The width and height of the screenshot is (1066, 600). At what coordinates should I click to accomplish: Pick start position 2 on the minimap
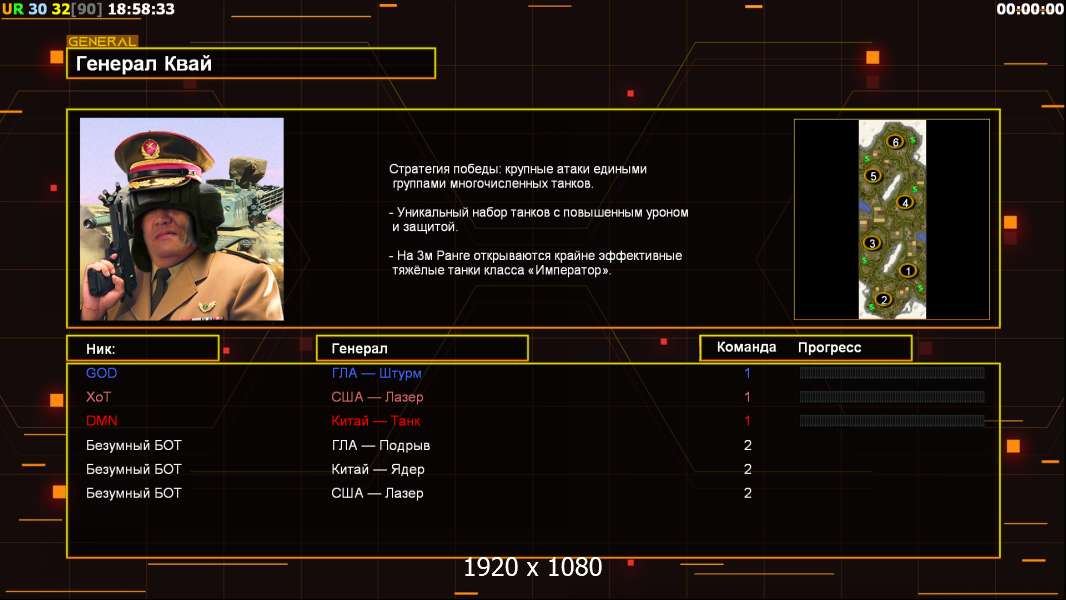click(x=884, y=299)
